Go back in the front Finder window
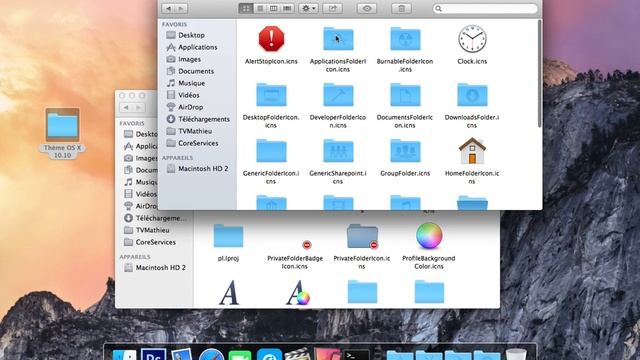The width and height of the screenshot is (640, 360). (x=168, y=8)
